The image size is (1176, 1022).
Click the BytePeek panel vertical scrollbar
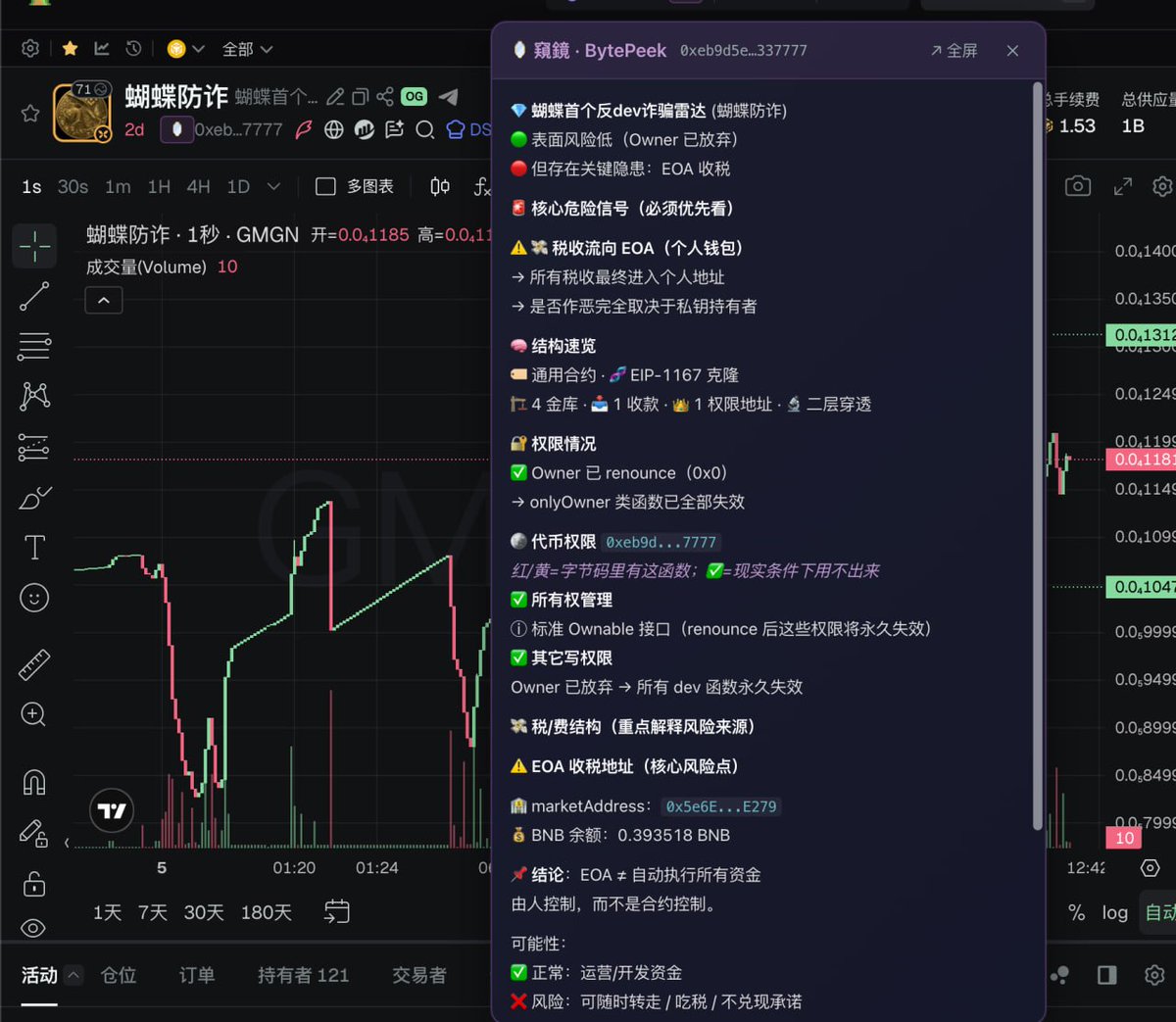(x=1037, y=456)
